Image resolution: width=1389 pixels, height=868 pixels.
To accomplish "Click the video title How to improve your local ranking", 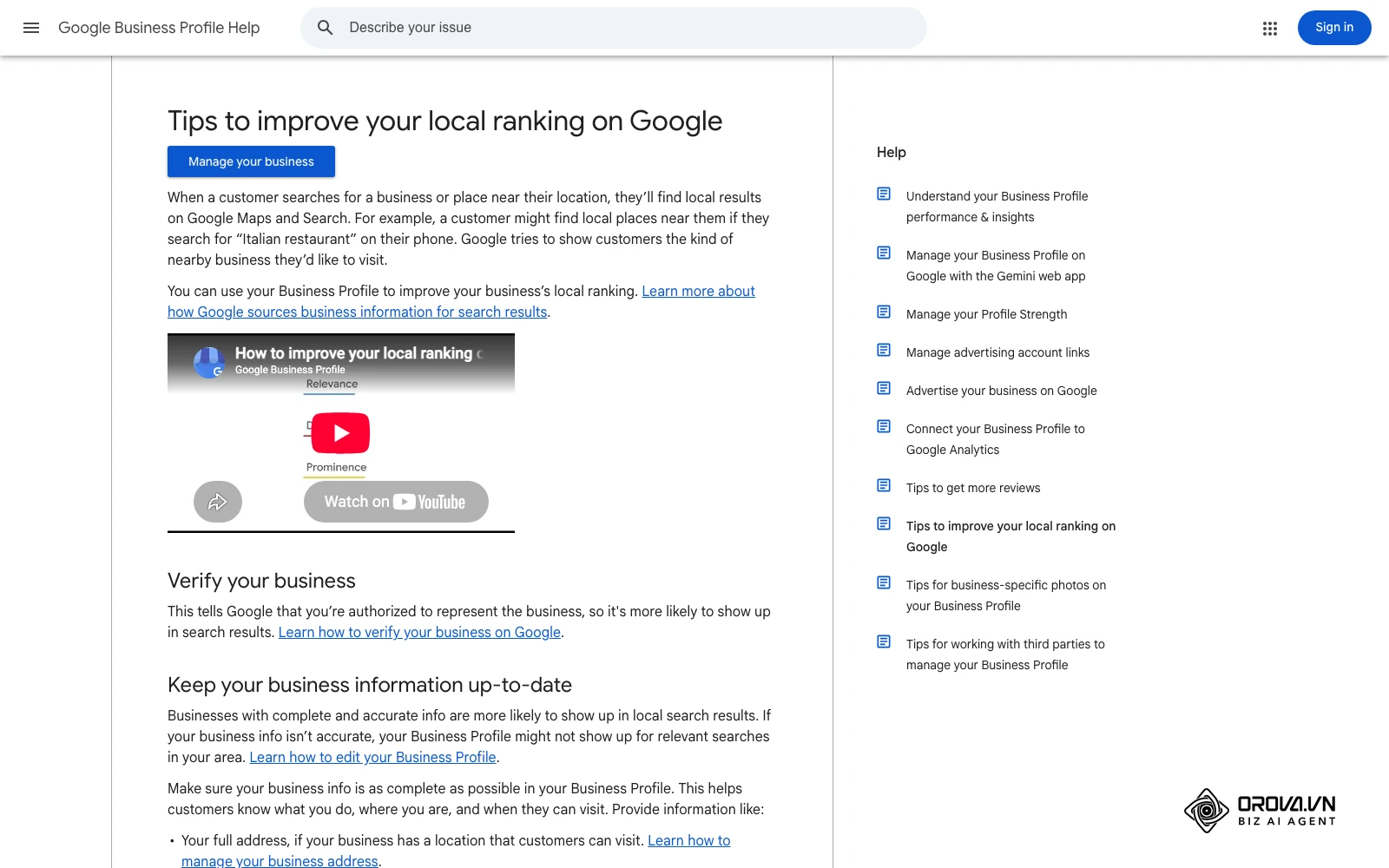I will 358,353.
